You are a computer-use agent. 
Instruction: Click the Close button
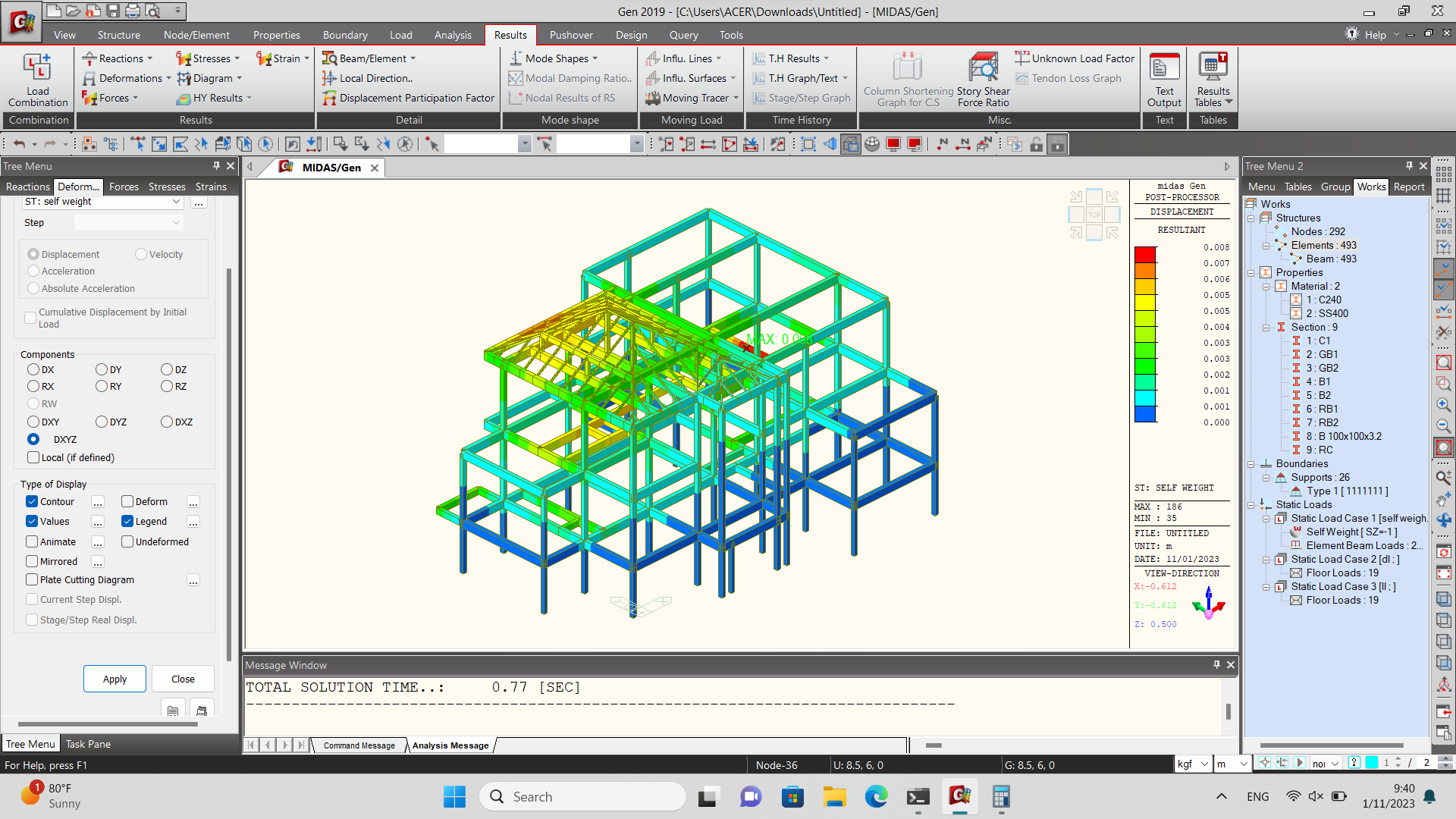click(182, 679)
